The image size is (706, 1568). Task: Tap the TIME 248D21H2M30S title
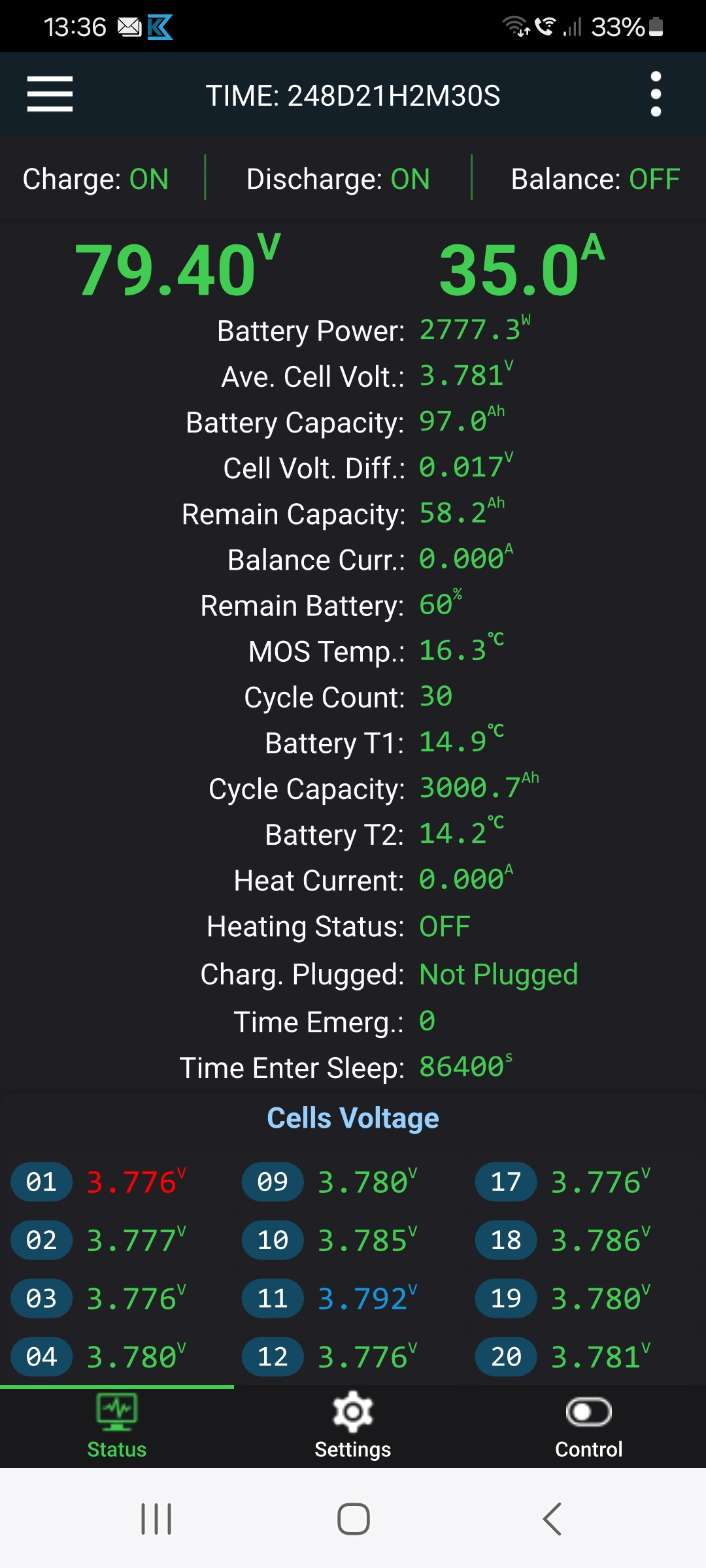[353, 95]
